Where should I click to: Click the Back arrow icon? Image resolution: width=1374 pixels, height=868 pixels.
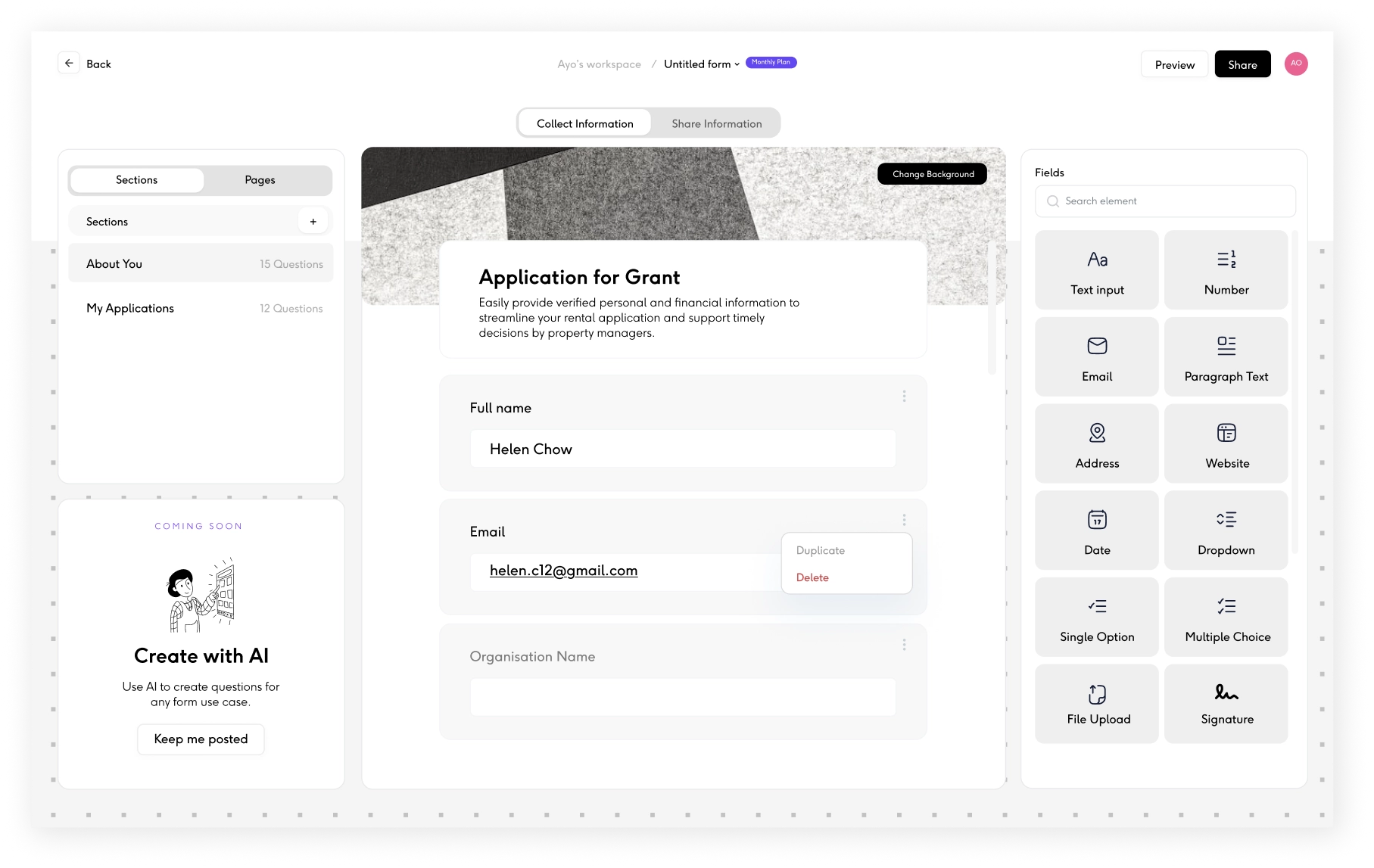pos(69,64)
